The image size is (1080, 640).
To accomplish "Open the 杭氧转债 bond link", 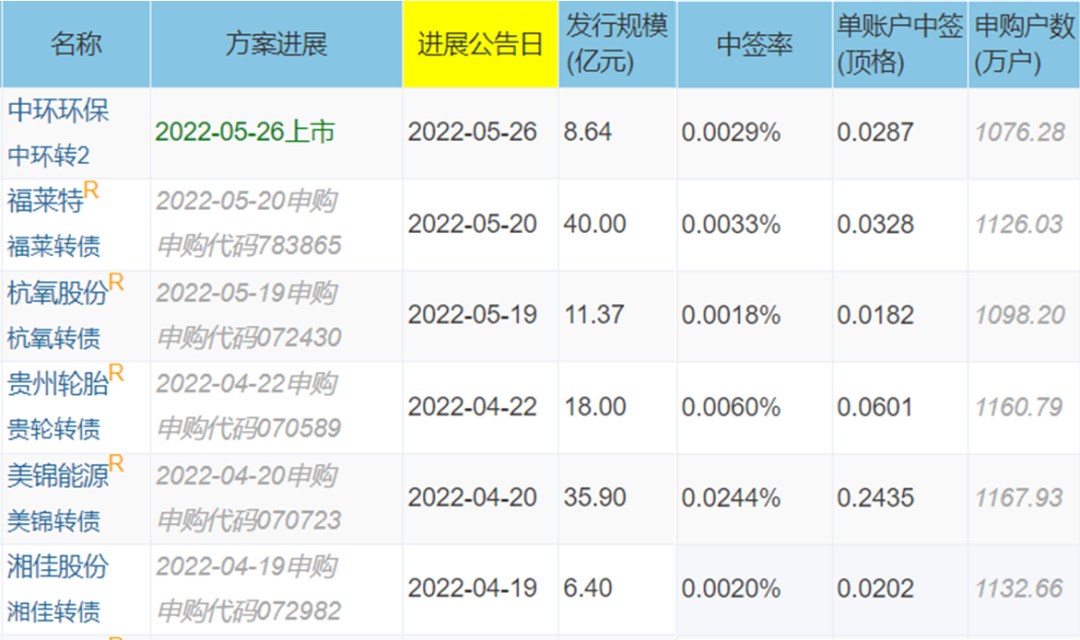I will (54, 338).
